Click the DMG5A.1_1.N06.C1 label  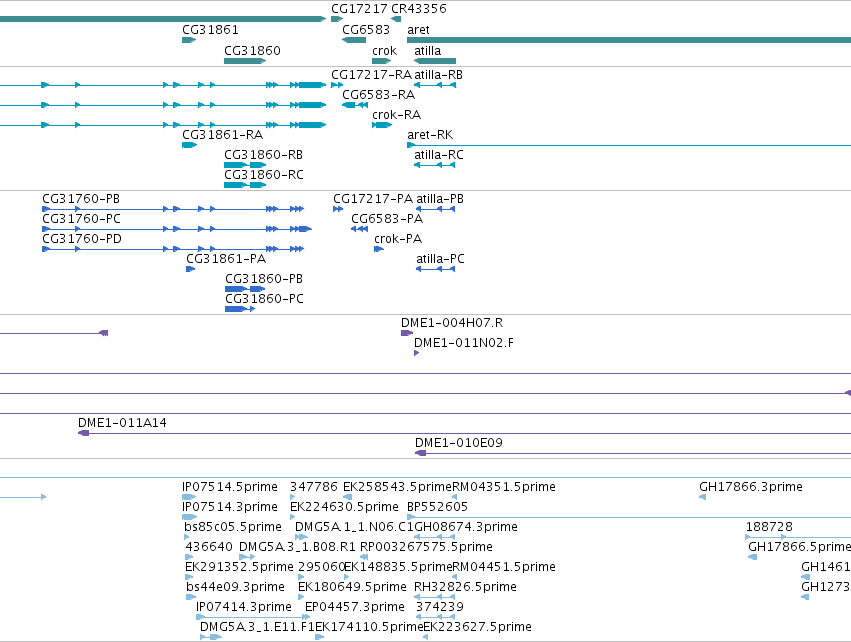[x=354, y=527]
